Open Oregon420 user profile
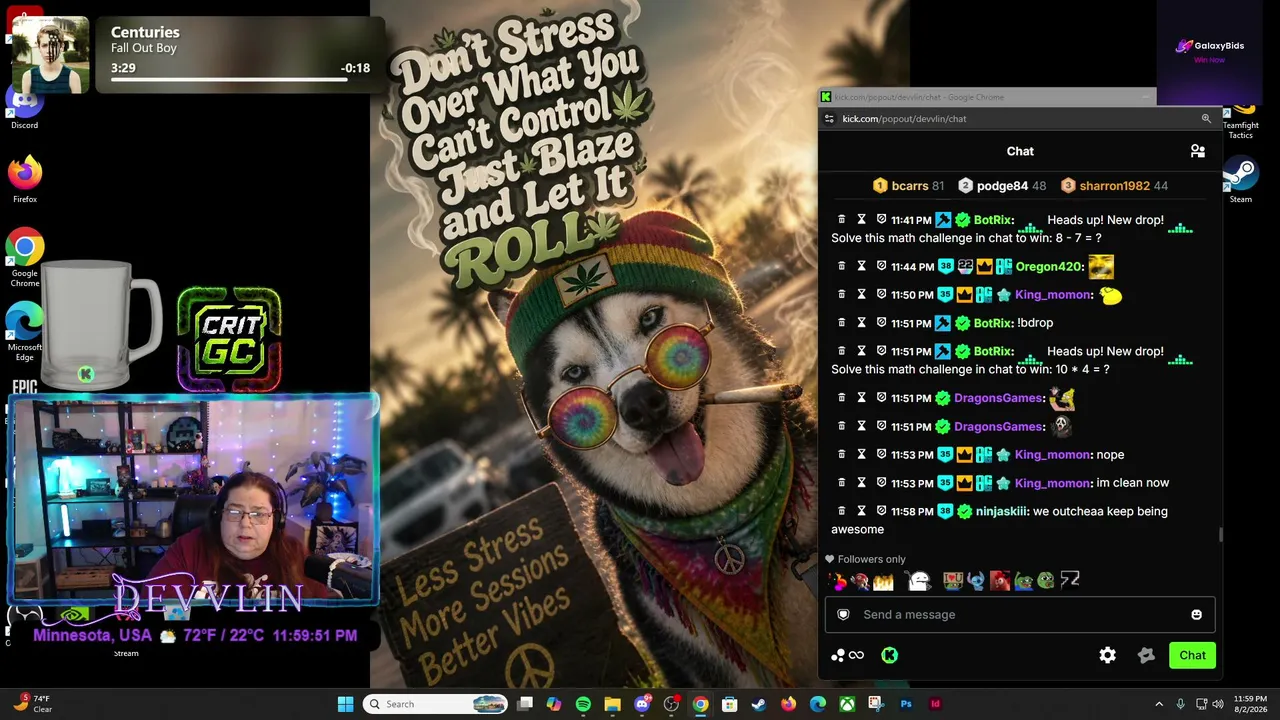This screenshot has height=720, width=1280. pos(1049,267)
